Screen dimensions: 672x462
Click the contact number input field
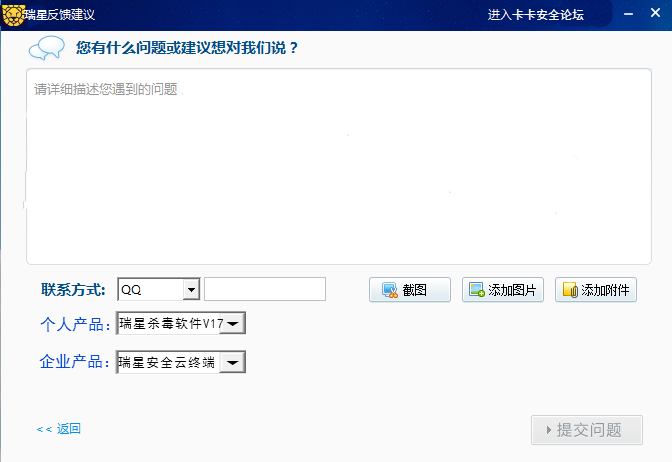coord(265,289)
